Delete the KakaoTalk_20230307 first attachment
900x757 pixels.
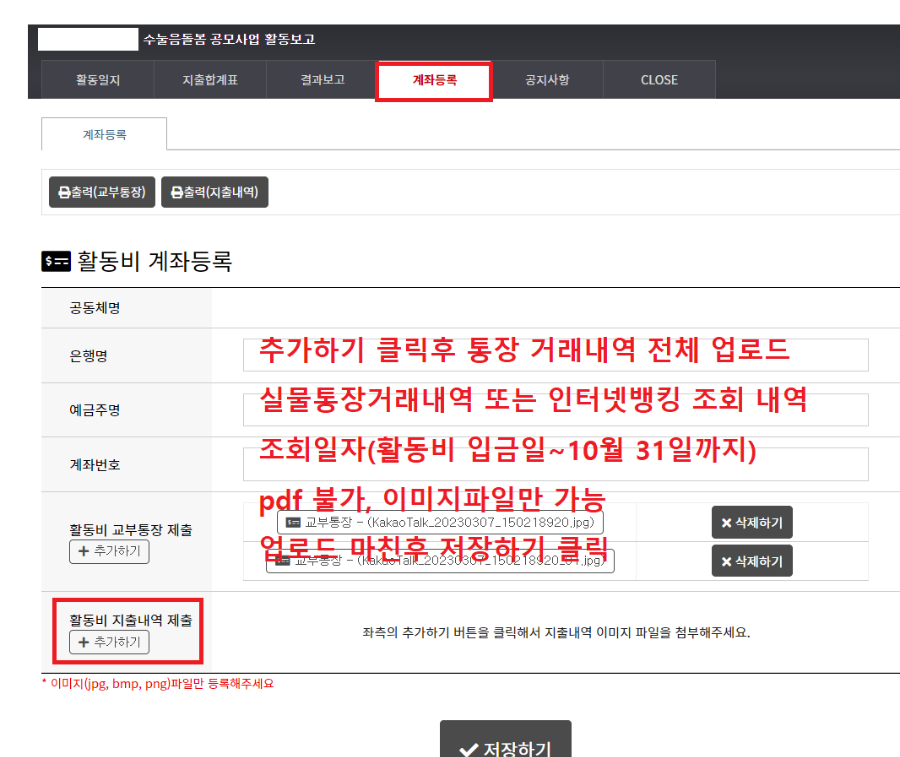coord(751,522)
